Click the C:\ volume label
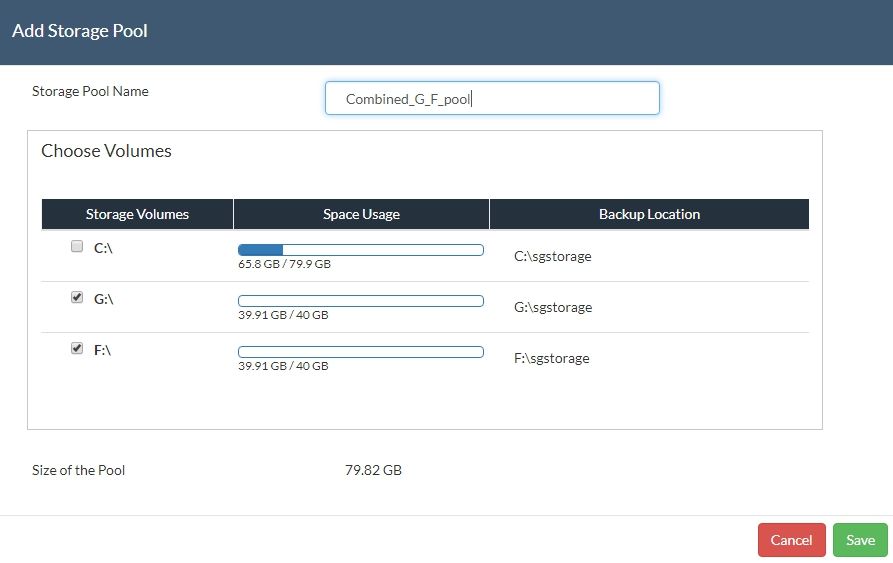 point(103,248)
